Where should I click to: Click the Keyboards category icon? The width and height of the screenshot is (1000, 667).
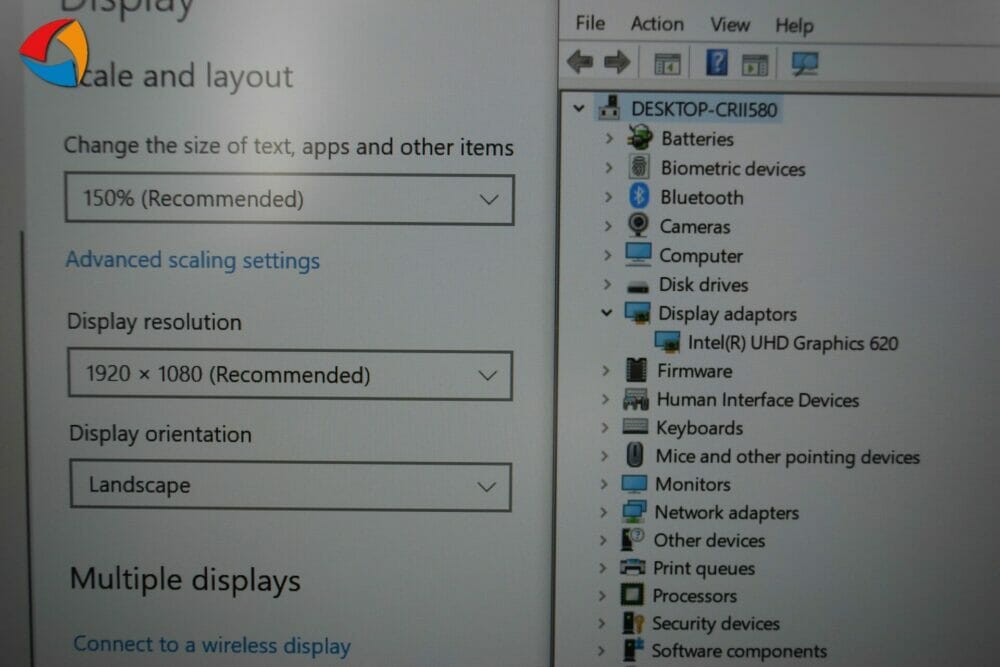635,427
